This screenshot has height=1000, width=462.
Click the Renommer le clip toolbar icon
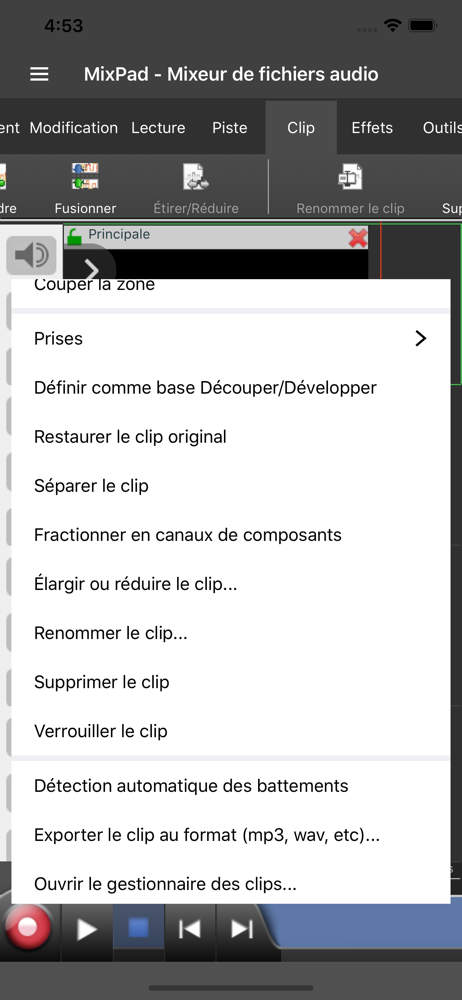(x=350, y=177)
